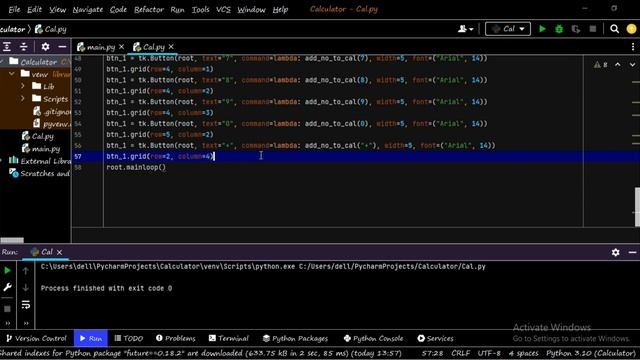Hide the Project tool window
640x360 pixels.
tap(62, 47)
